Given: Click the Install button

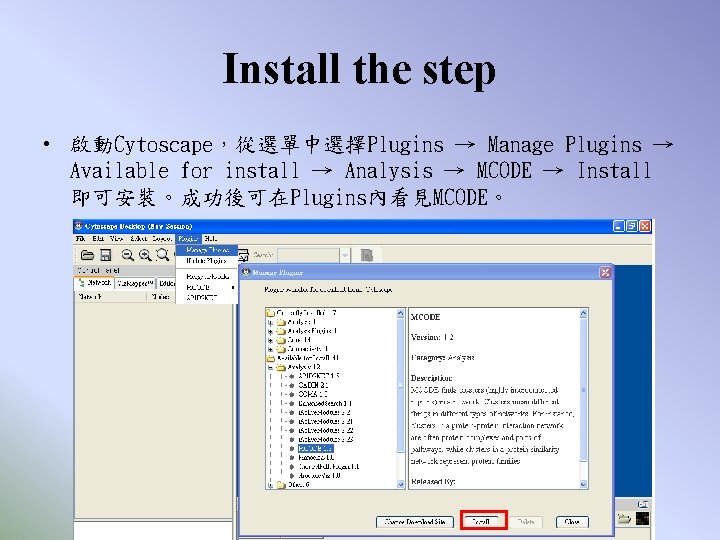Looking at the screenshot, I should pyautogui.click(x=483, y=522).
